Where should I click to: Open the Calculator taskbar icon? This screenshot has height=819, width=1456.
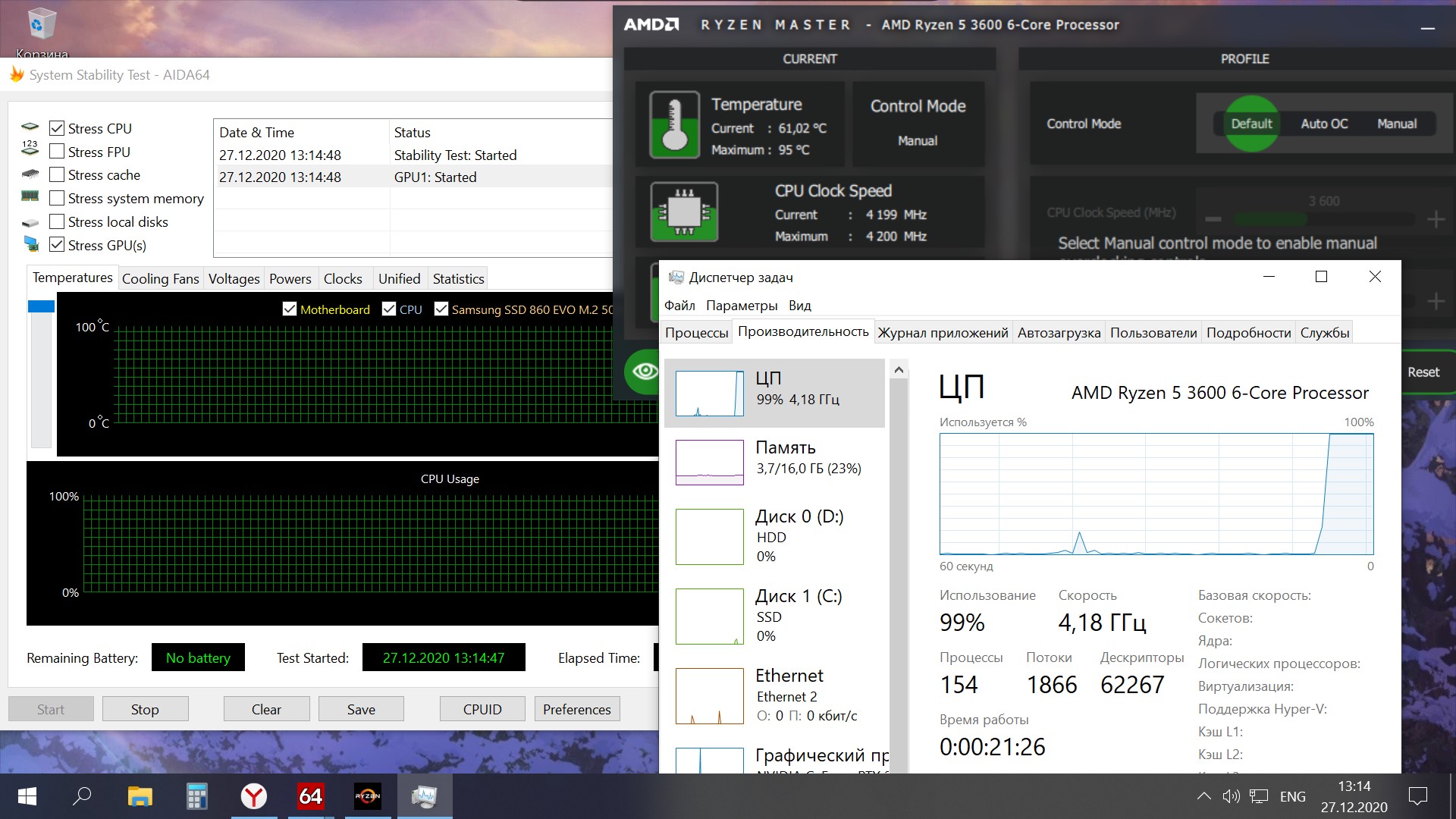pos(196,796)
